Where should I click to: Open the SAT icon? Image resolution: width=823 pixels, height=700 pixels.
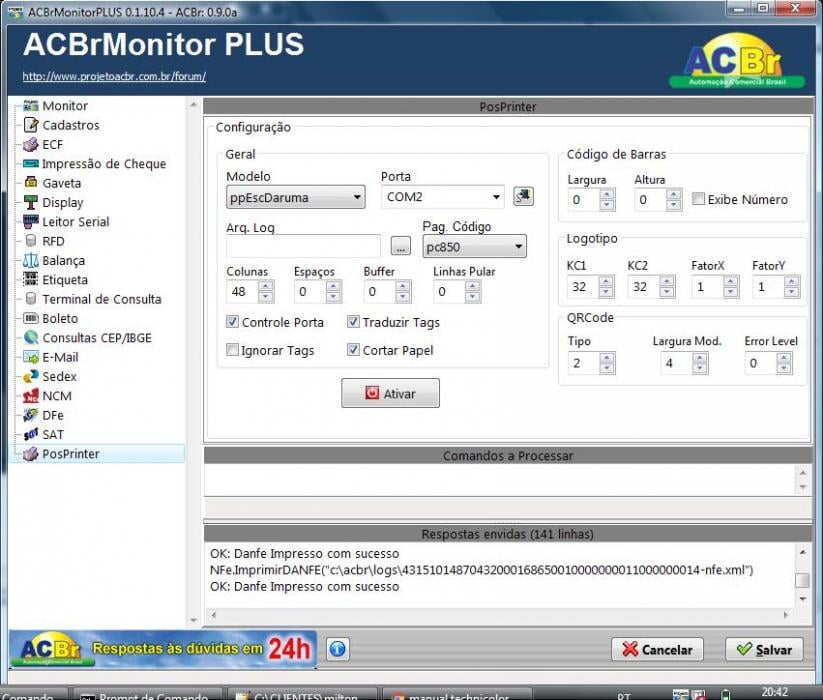pyautogui.click(x=31, y=434)
